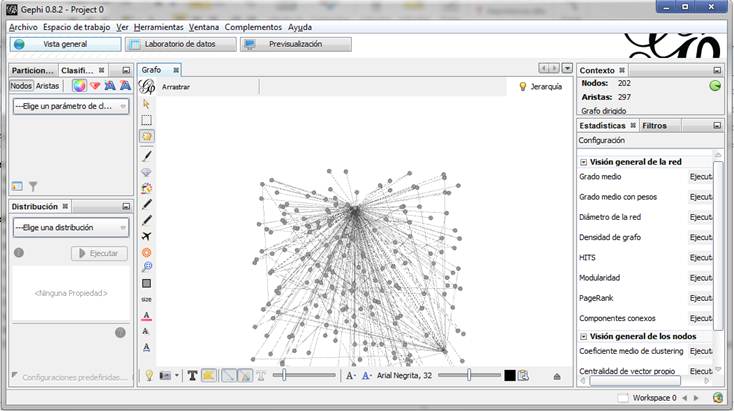Collapse Visión general de la red section
The width and height of the screenshot is (734, 411).
(x=584, y=161)
